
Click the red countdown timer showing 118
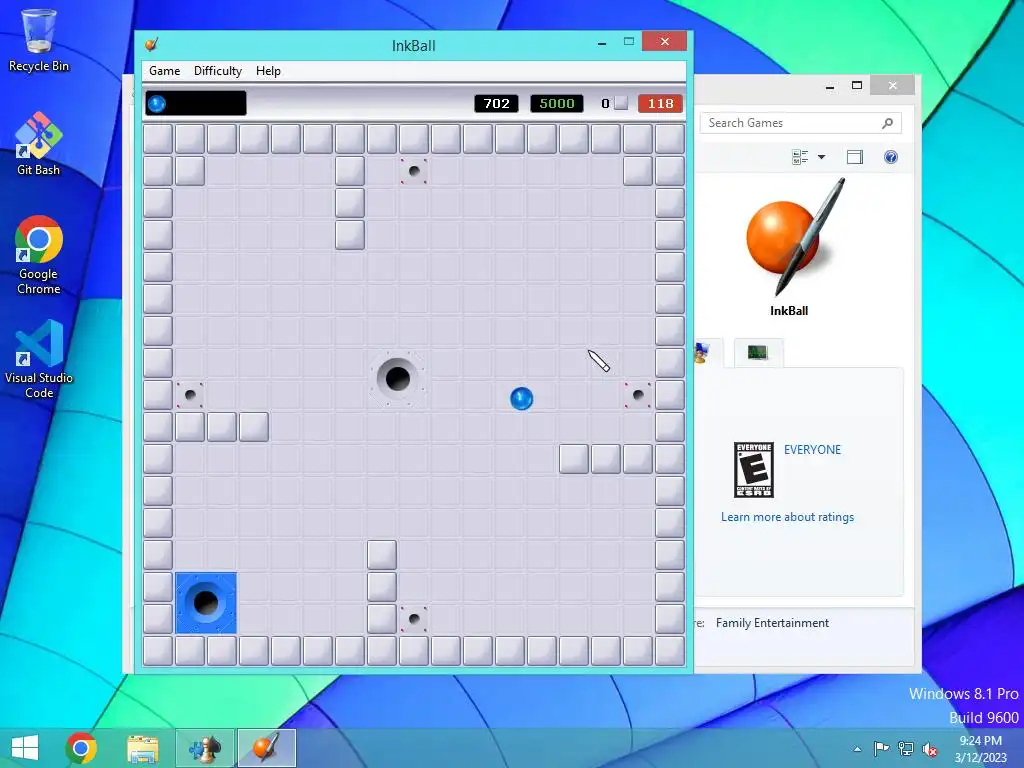660,103
